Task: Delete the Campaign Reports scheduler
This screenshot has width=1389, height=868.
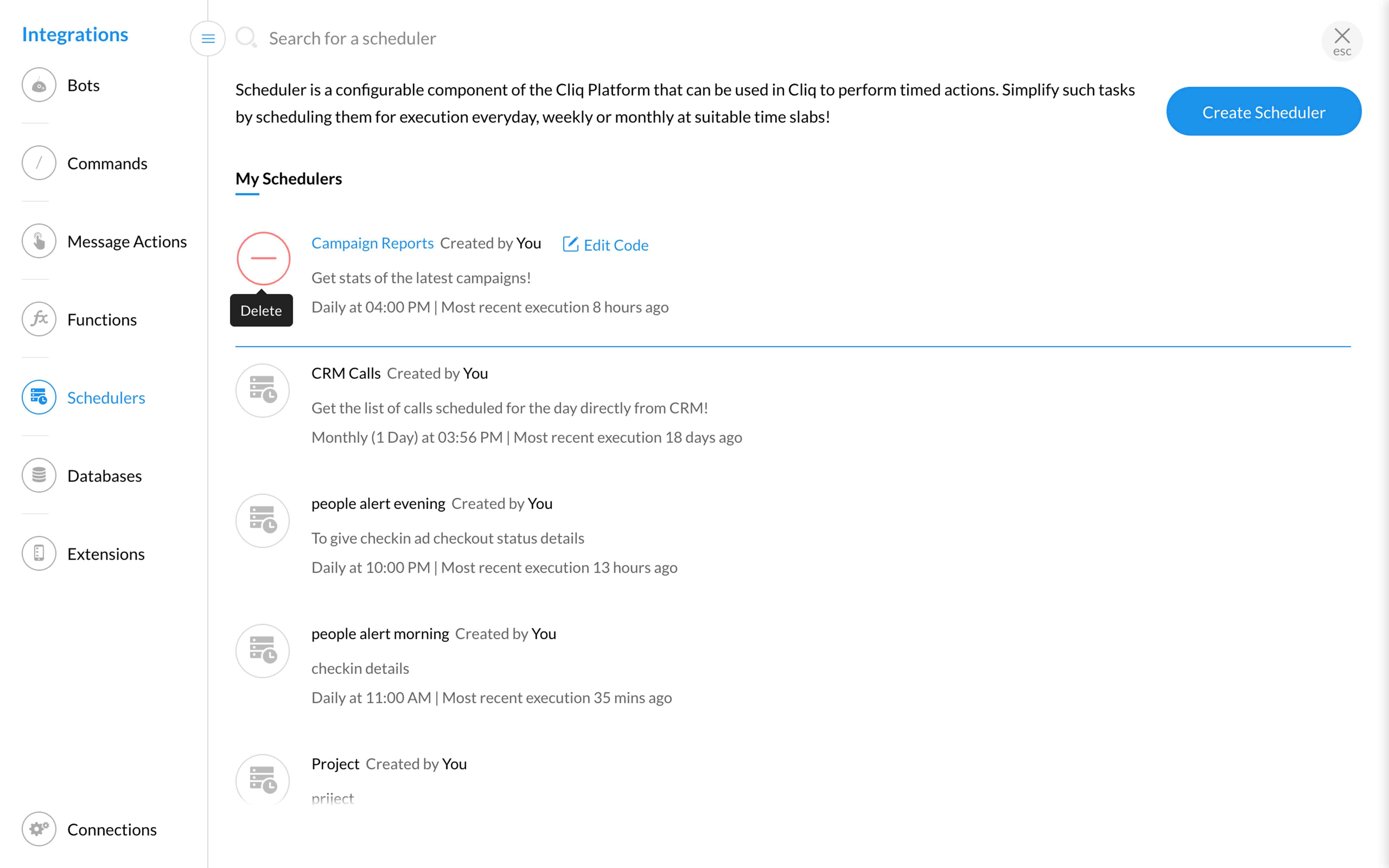Action: point(263,258)
